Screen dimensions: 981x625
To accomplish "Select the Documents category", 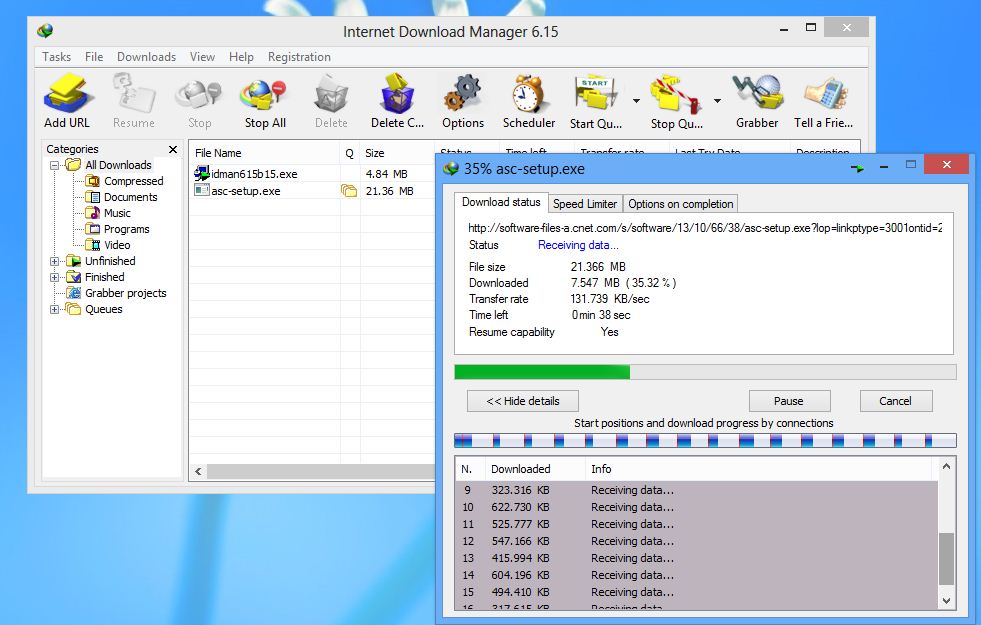I will (131, 197).
